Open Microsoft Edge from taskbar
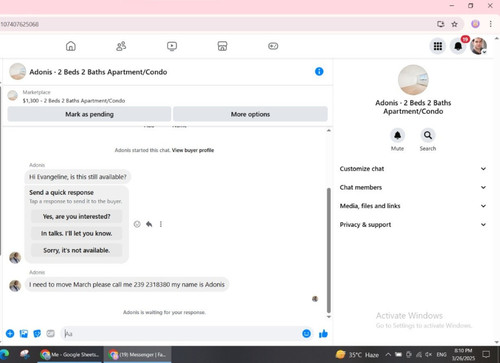Screen dimensions: 500x363 [x=5, y=354]
